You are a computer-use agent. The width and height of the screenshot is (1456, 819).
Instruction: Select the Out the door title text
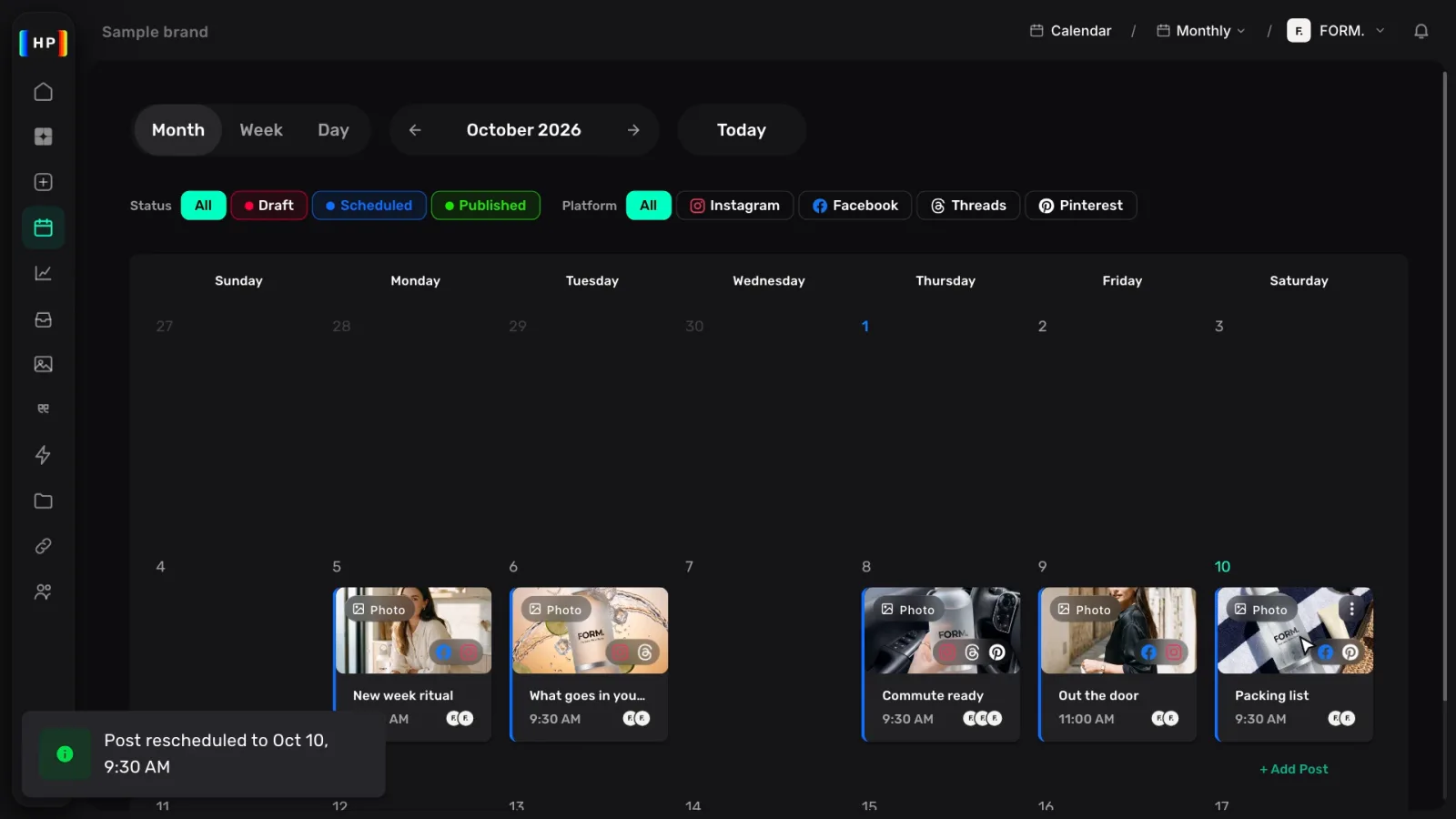click(1098, 695)
